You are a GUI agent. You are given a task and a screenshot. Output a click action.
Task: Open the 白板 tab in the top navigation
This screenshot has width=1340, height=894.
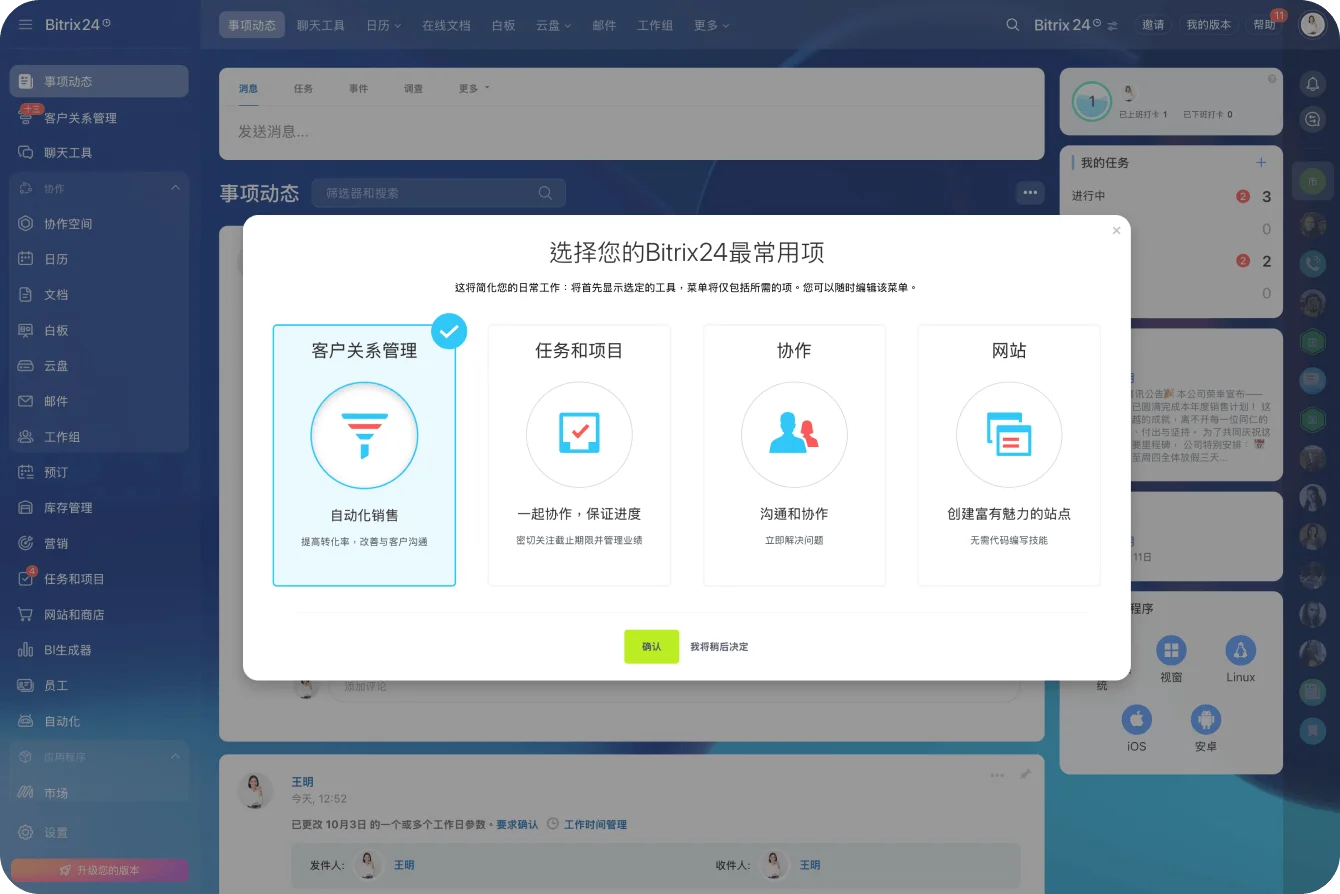click(x=504, y=26)
